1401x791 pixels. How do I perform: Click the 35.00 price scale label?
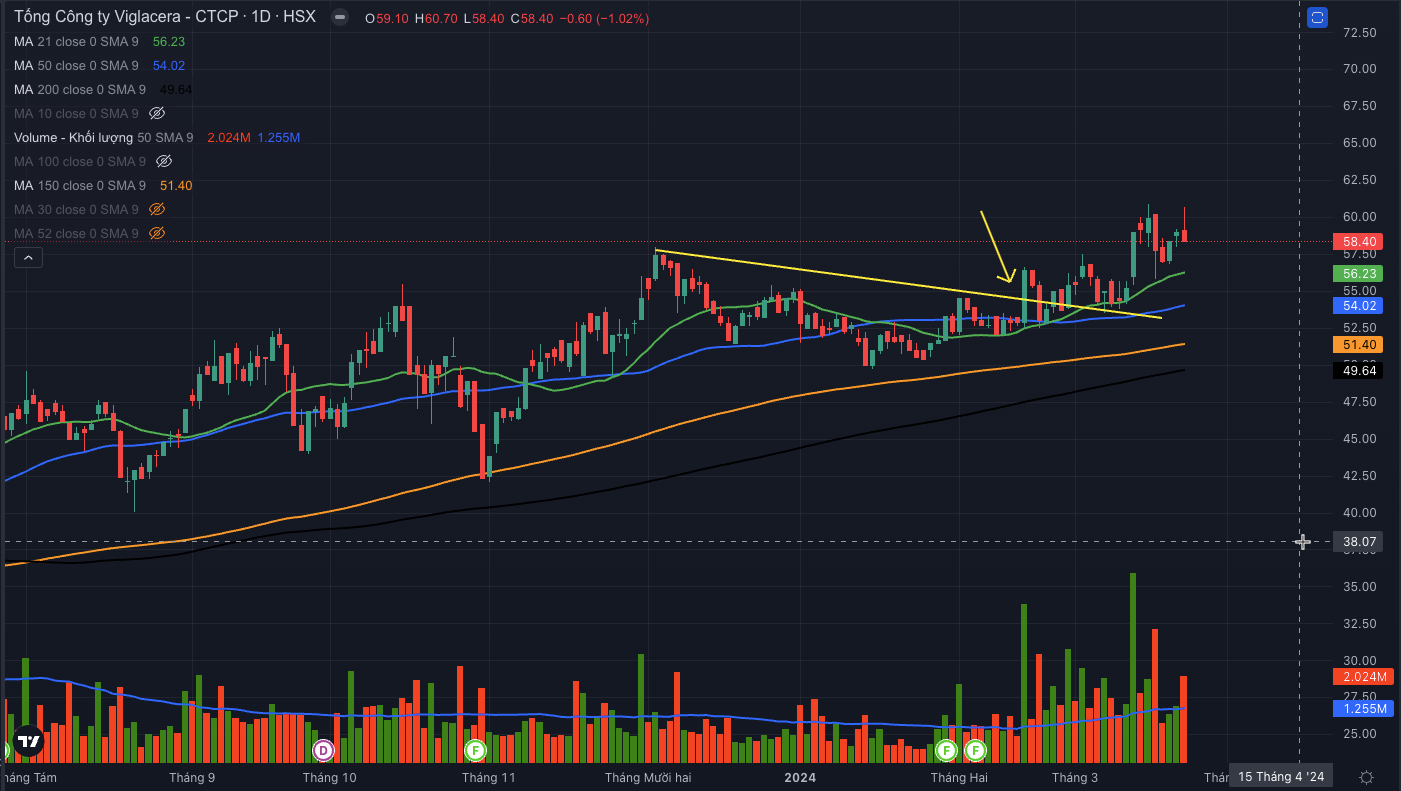click(x=1360, y=587)
